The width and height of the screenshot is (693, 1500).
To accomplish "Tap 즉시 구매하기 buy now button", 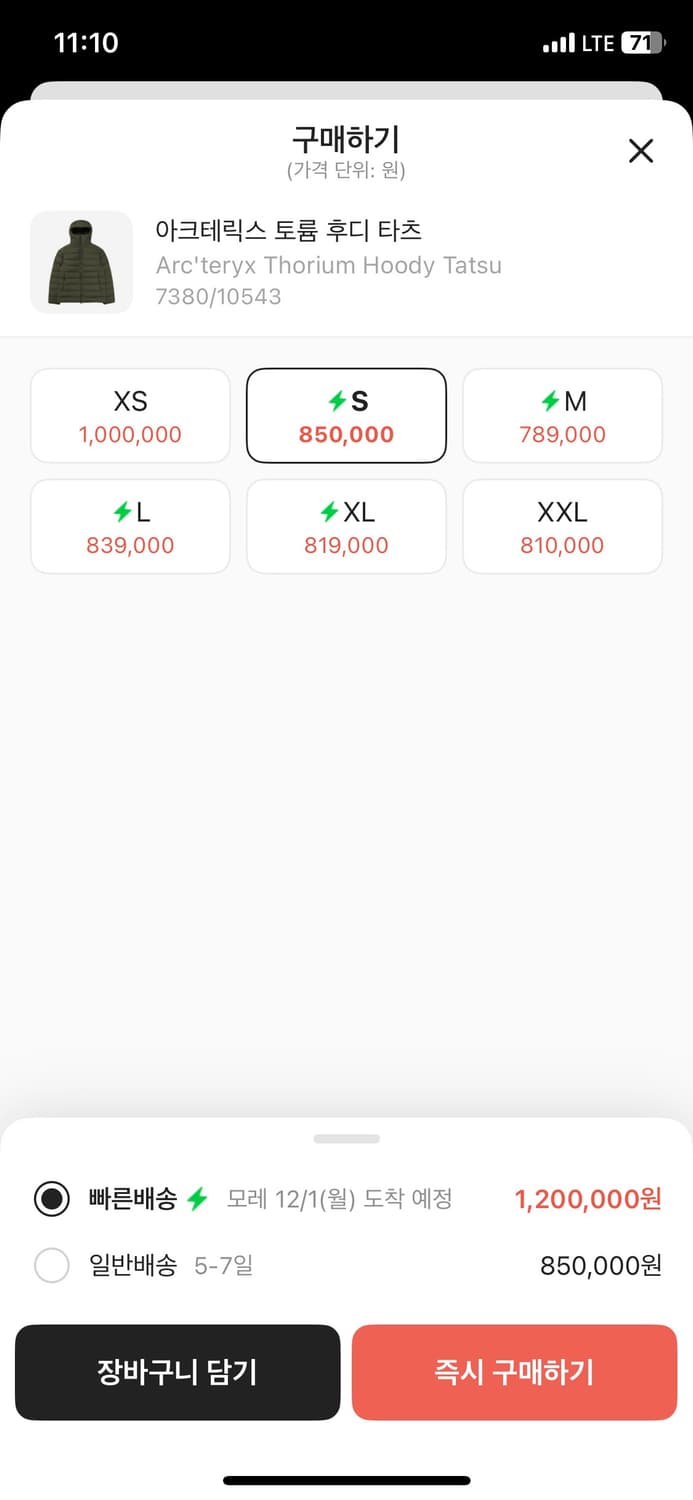I will tap(514, 1372).
